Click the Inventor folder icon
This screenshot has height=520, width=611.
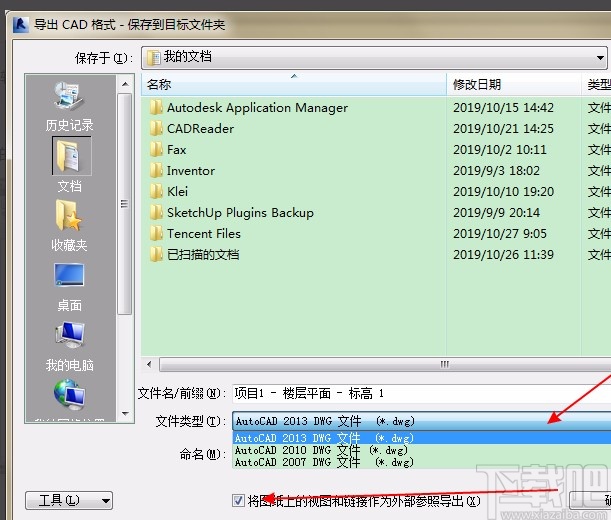[156, 170]
